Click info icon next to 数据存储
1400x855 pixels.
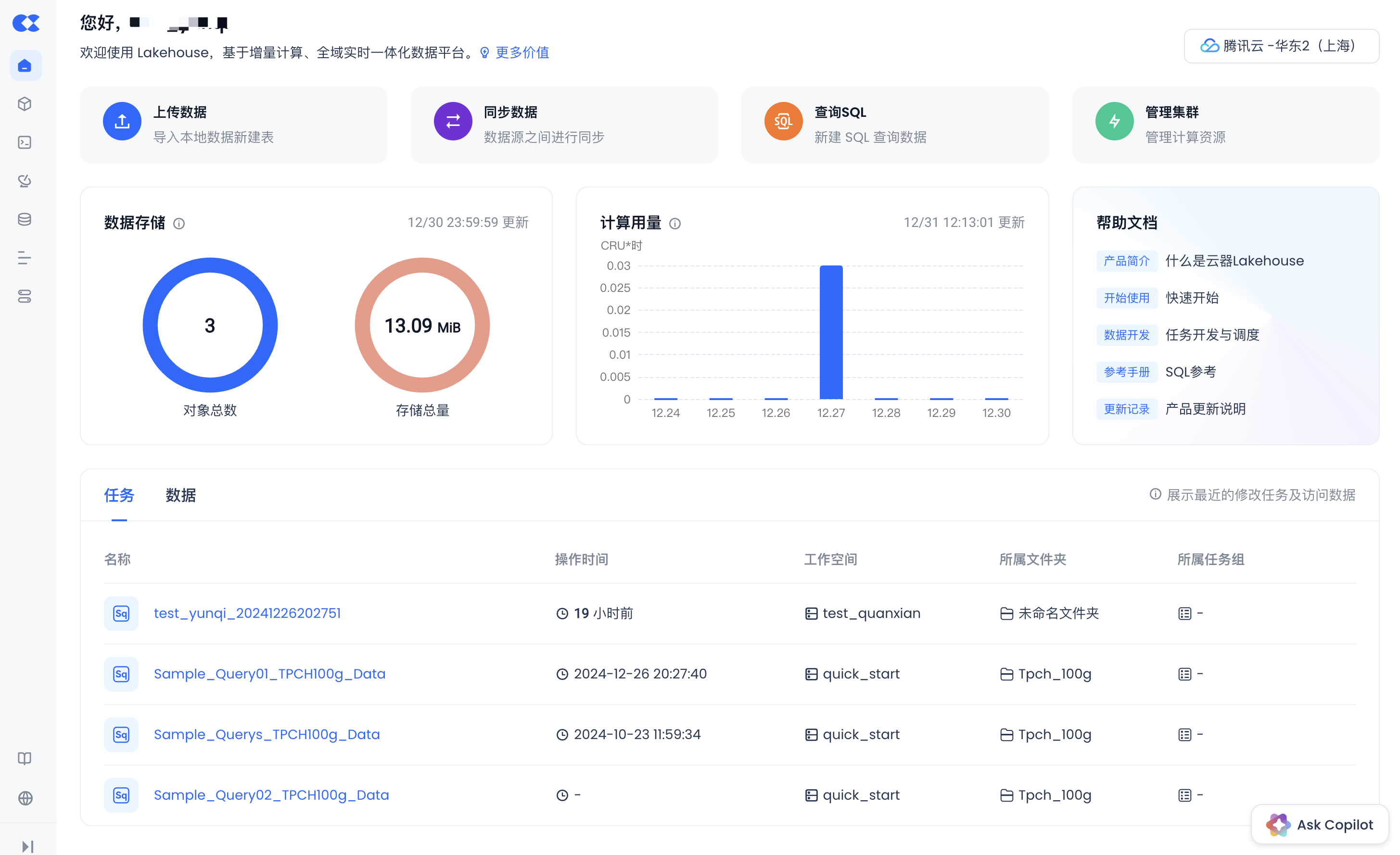coord(179,224)
